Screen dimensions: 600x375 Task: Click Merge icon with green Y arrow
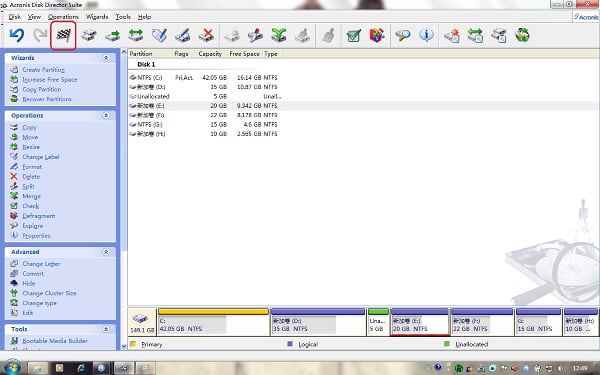click(279, 36)
